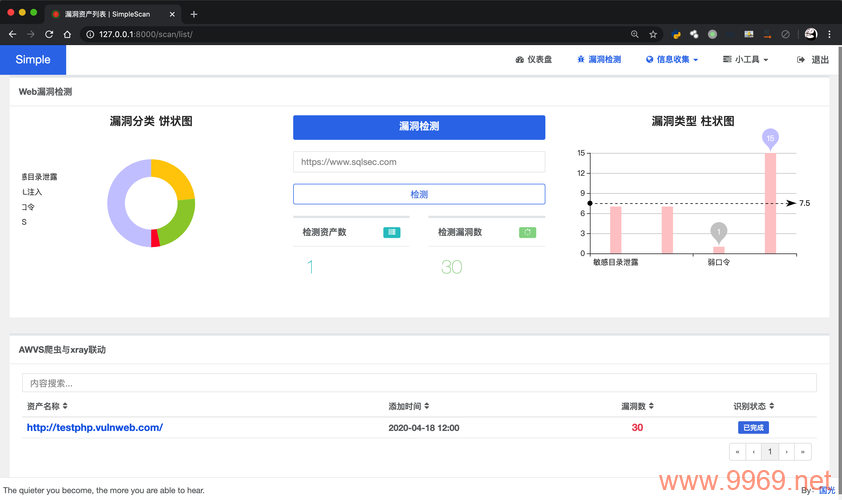Sort table by 识别状态 column
The image size is (842, 500).
pyautogui.click(x=754, y=407)
